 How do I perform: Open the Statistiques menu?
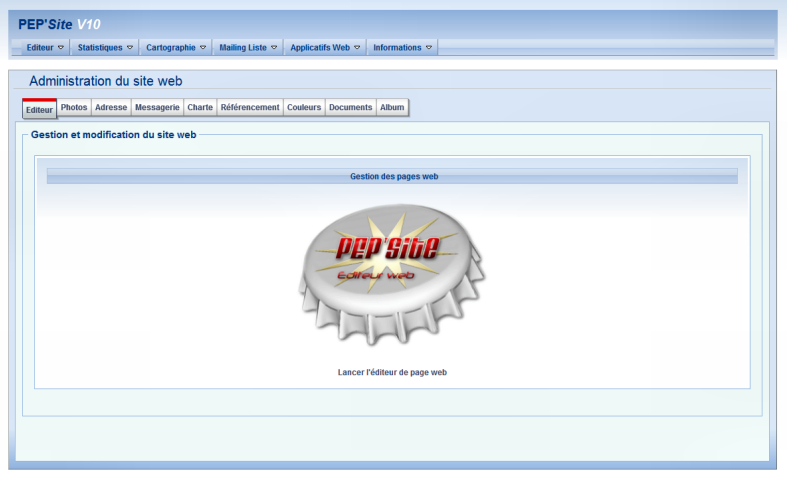pos(105,48)
